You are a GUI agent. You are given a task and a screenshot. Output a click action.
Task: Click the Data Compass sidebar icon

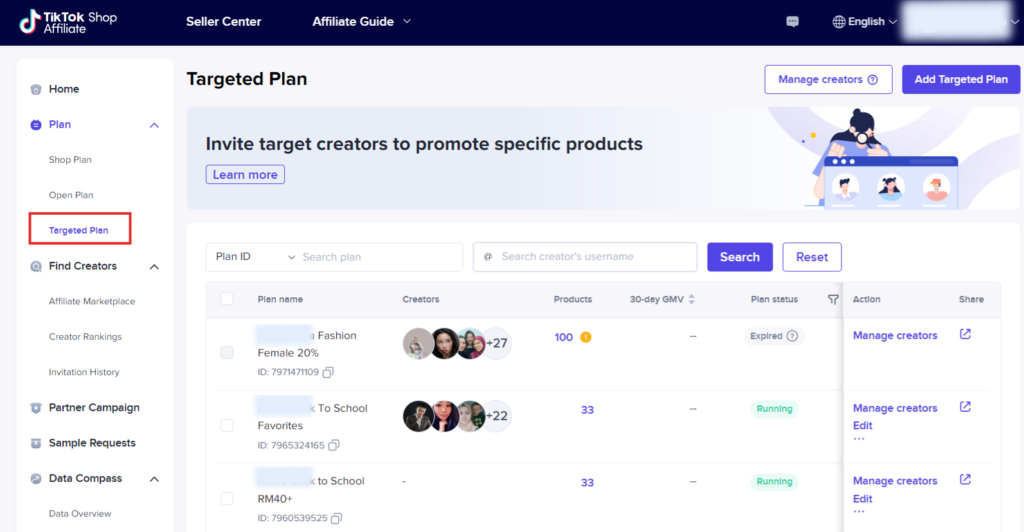36,478
